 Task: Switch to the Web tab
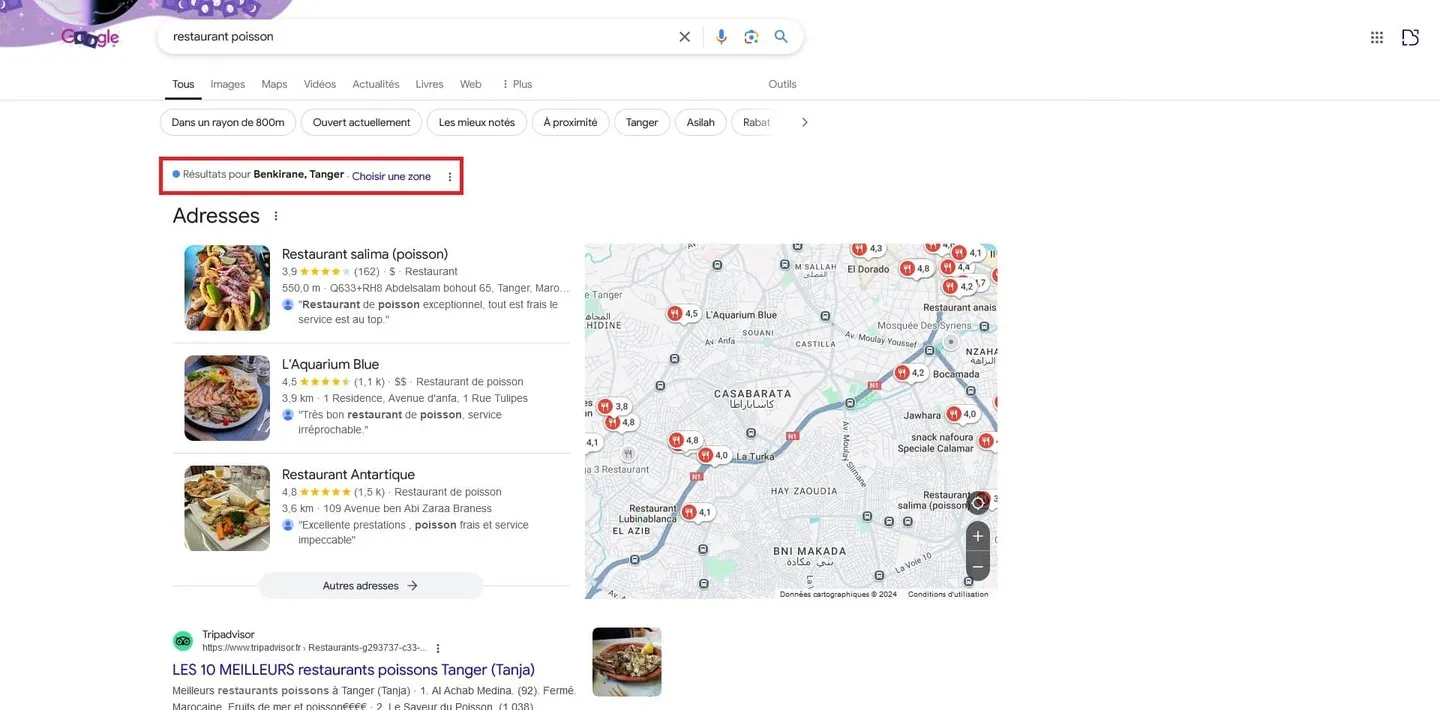(x=471, y=84)
